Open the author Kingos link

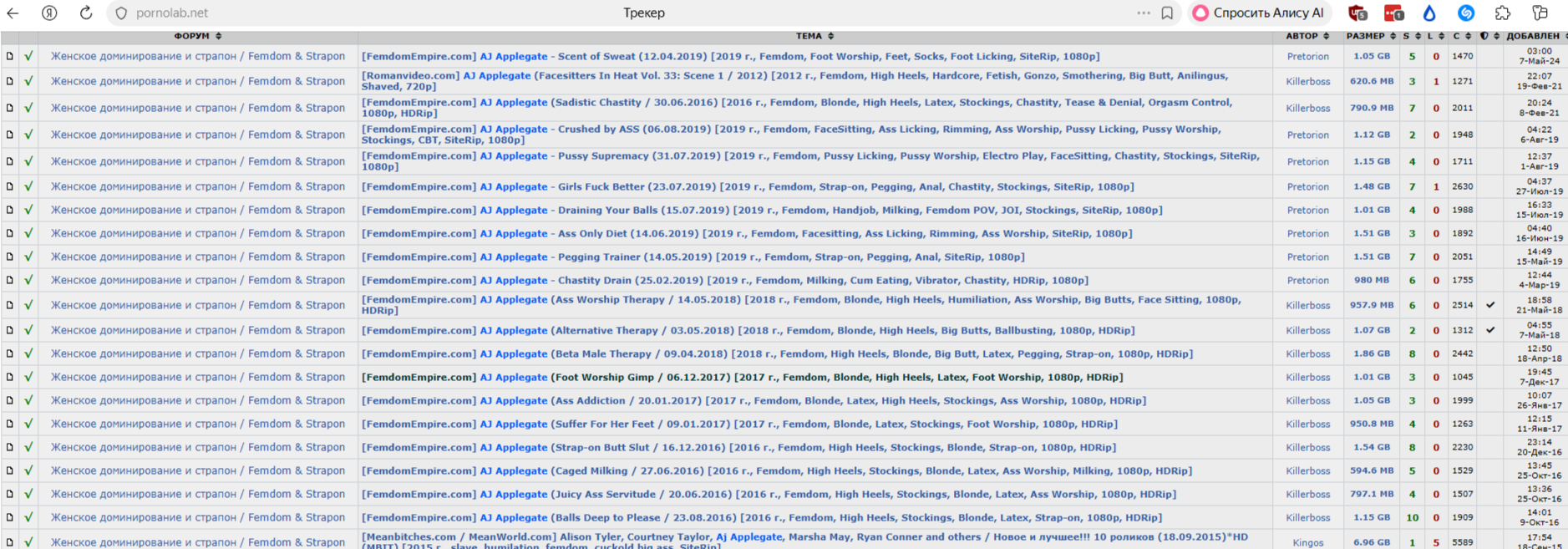pos(1307,542)
